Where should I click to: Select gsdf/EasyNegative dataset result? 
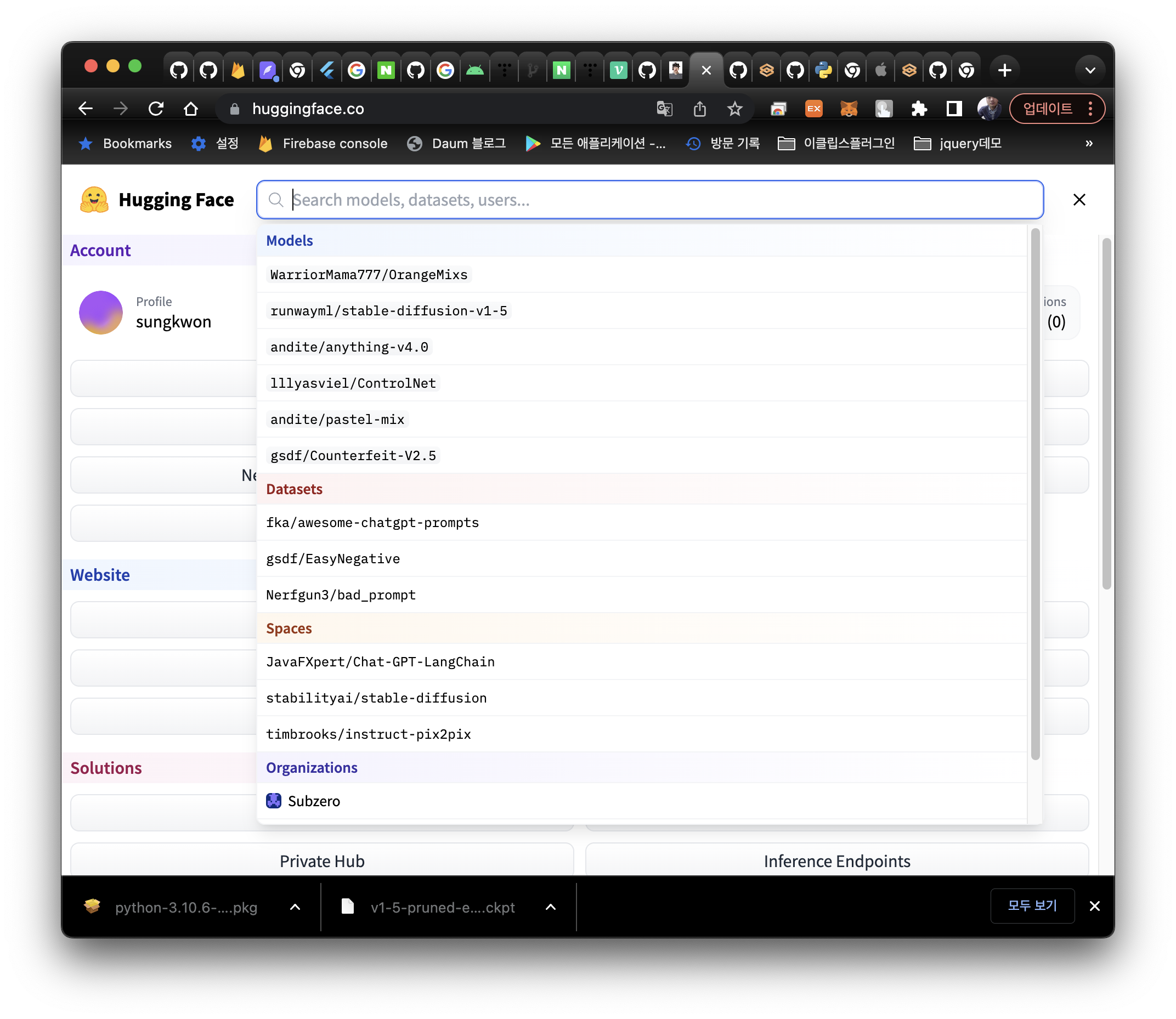(x=332, y=559)
